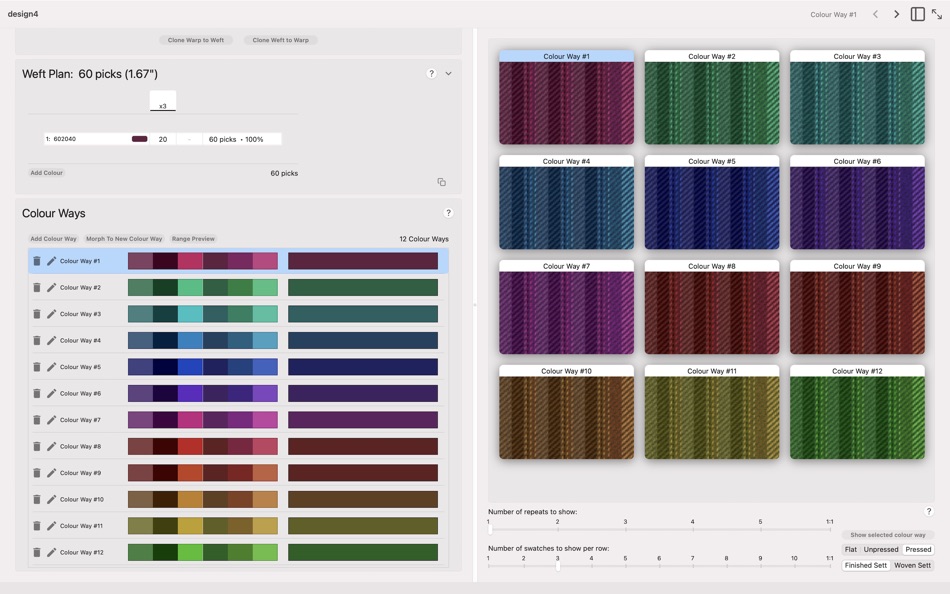Delete Colour Way #10 with trash icon
950x594 pixels.
[x=36, y=499]
